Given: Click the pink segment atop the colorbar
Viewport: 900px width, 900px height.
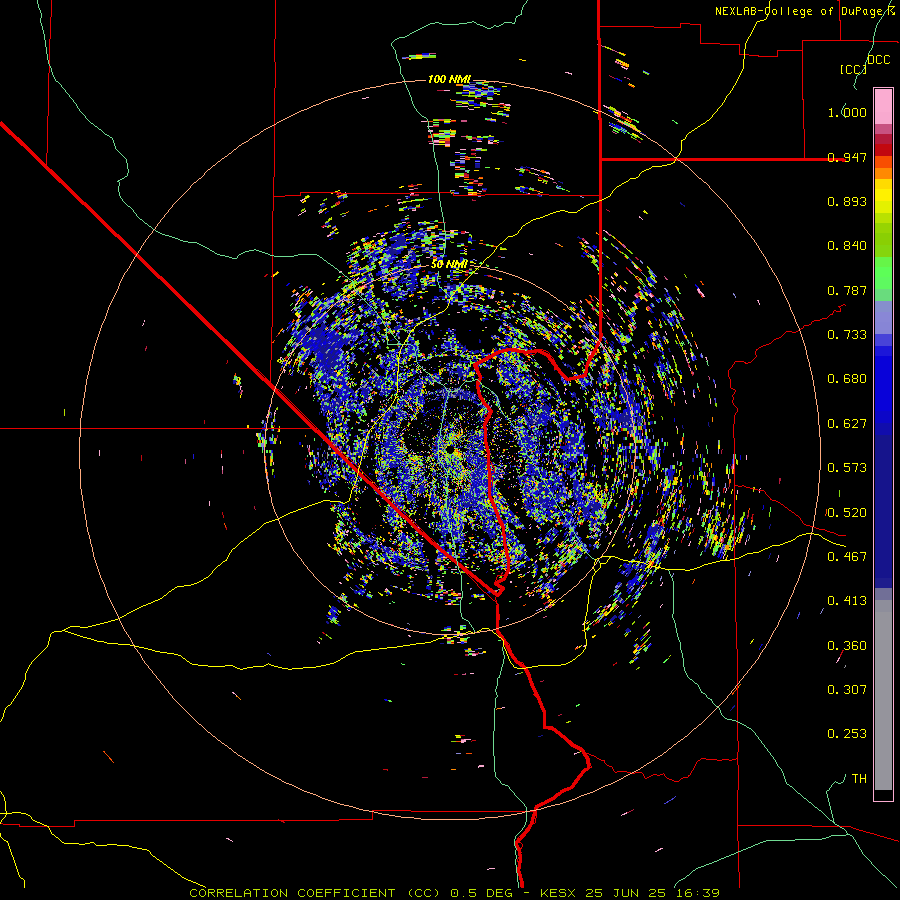Looking at the screenshot, I should point(883,106).
